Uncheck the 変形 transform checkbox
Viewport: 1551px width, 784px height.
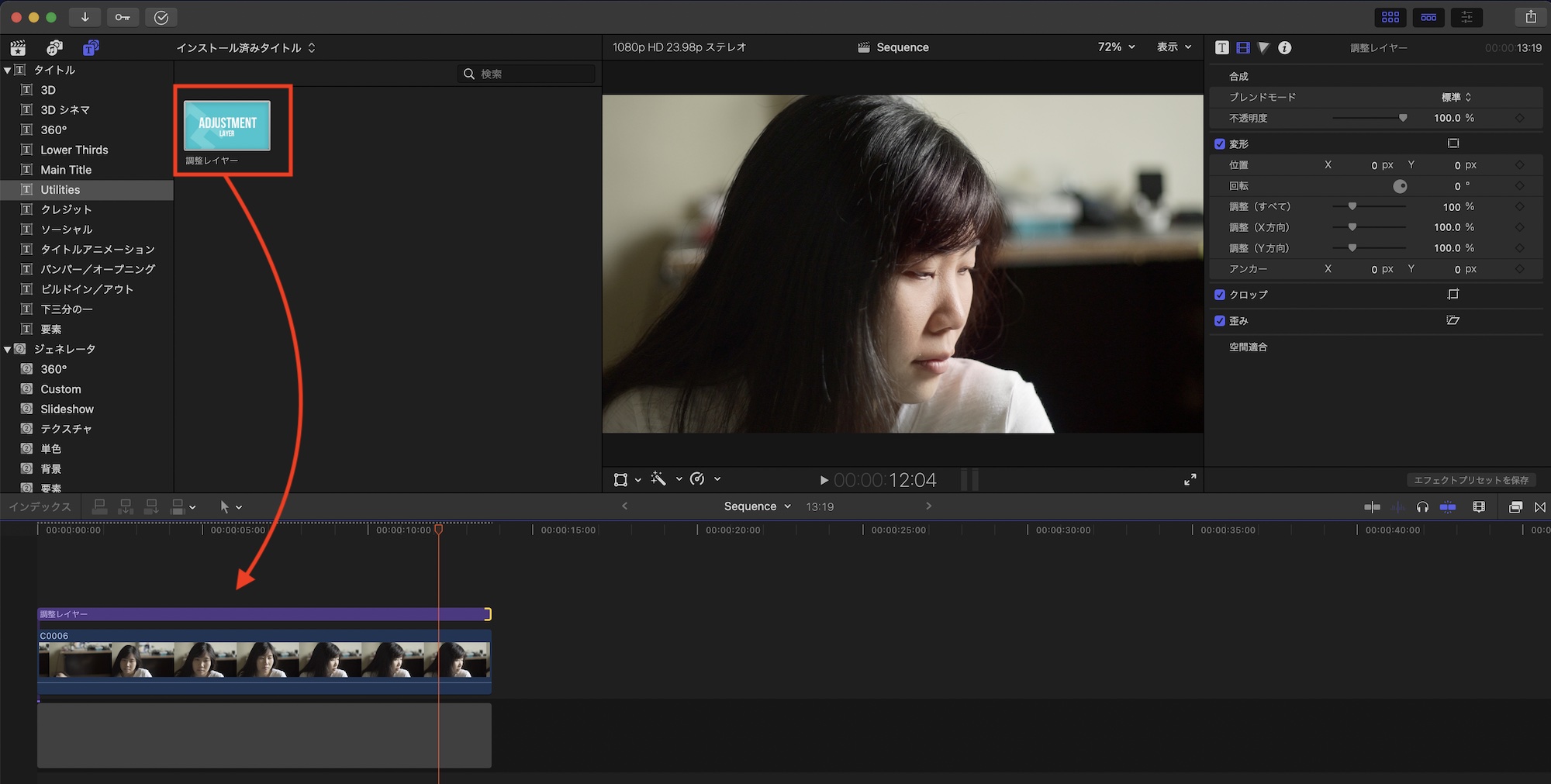click(1220, 144)
